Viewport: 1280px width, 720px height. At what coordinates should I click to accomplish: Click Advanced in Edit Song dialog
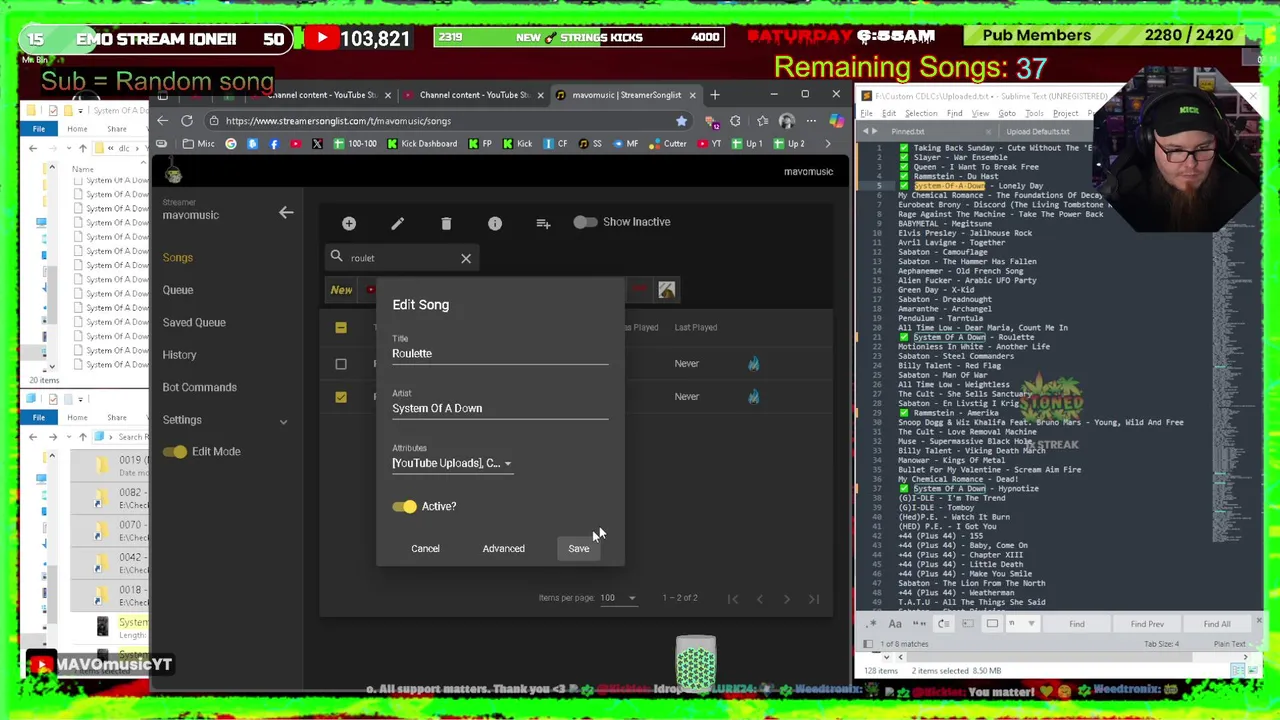503,549
